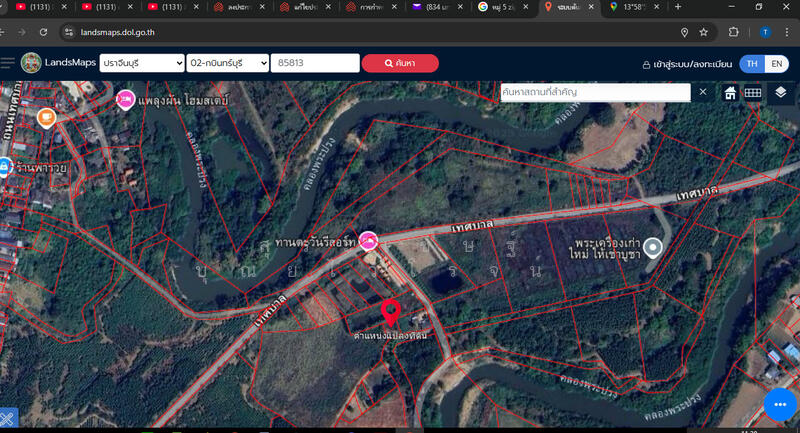This screenshot has width=800, height=433.
Task: Open the Chrome three-dot menu
Action: click(x=786, y=32)
